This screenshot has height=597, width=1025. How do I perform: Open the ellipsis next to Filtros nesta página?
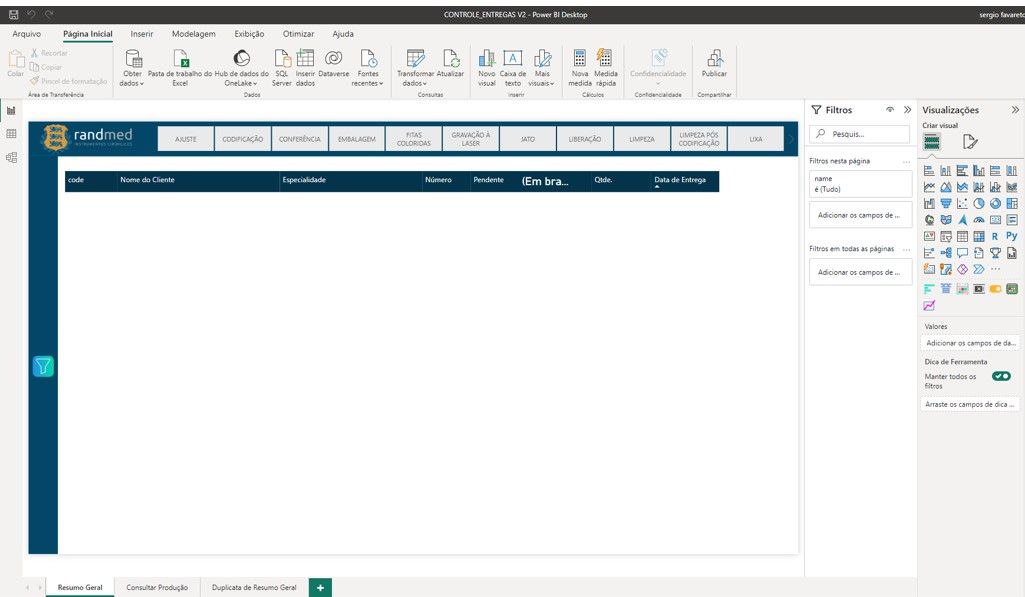[906, 161]
